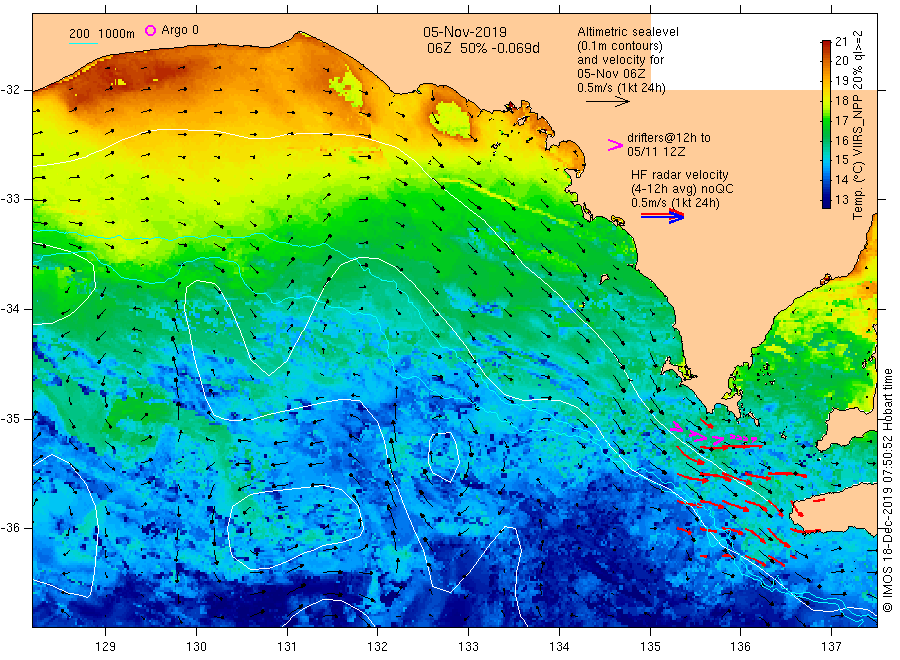
Task: Click the 129 longitude axis label
Action: [x=106, y=647]
